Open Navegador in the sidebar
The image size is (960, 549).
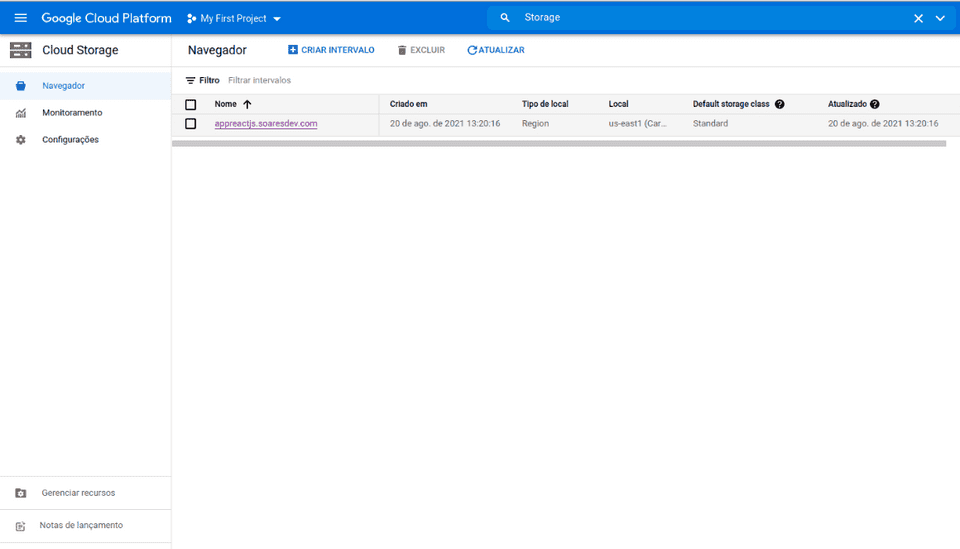(63, 86)
